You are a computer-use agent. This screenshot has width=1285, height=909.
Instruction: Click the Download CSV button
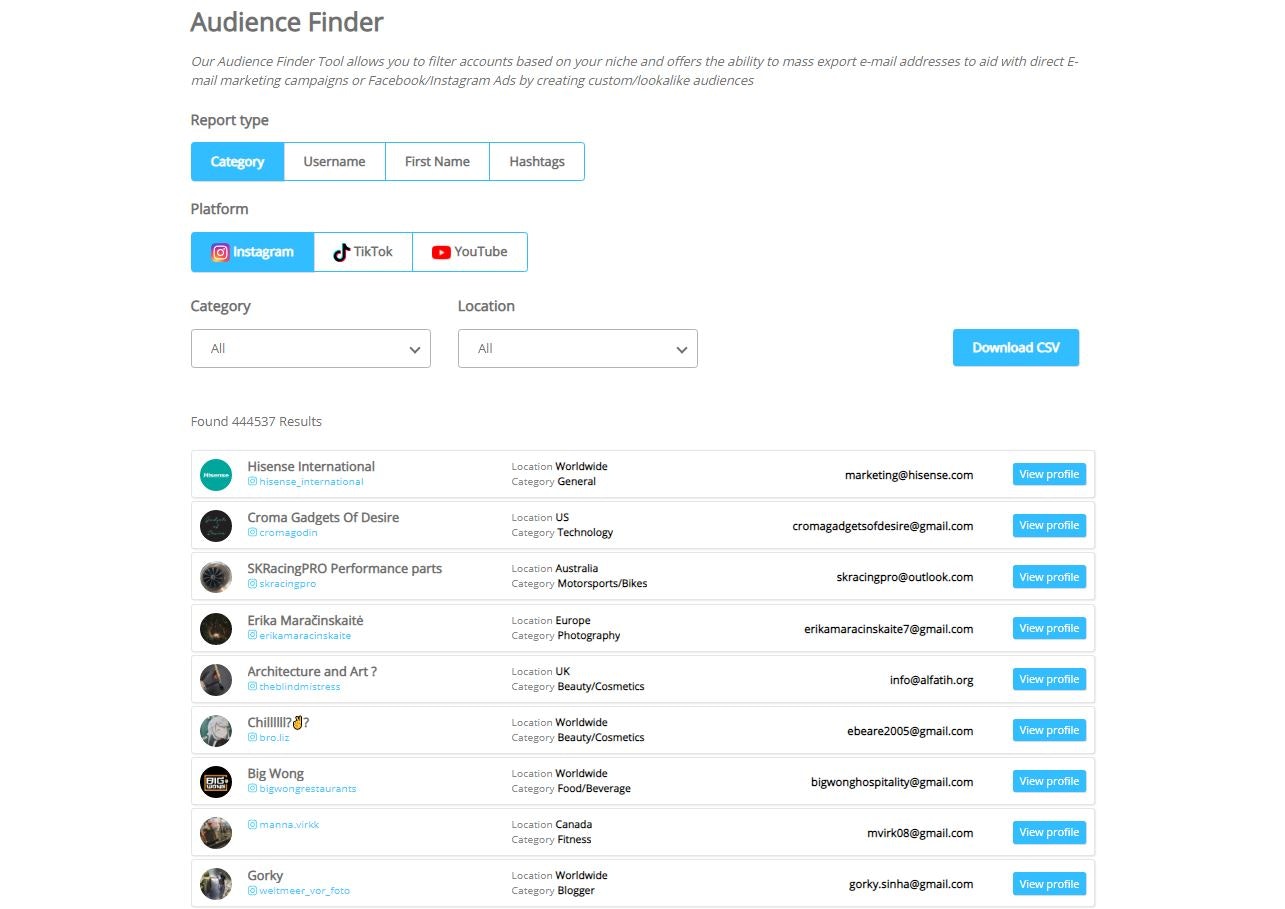1015,347
